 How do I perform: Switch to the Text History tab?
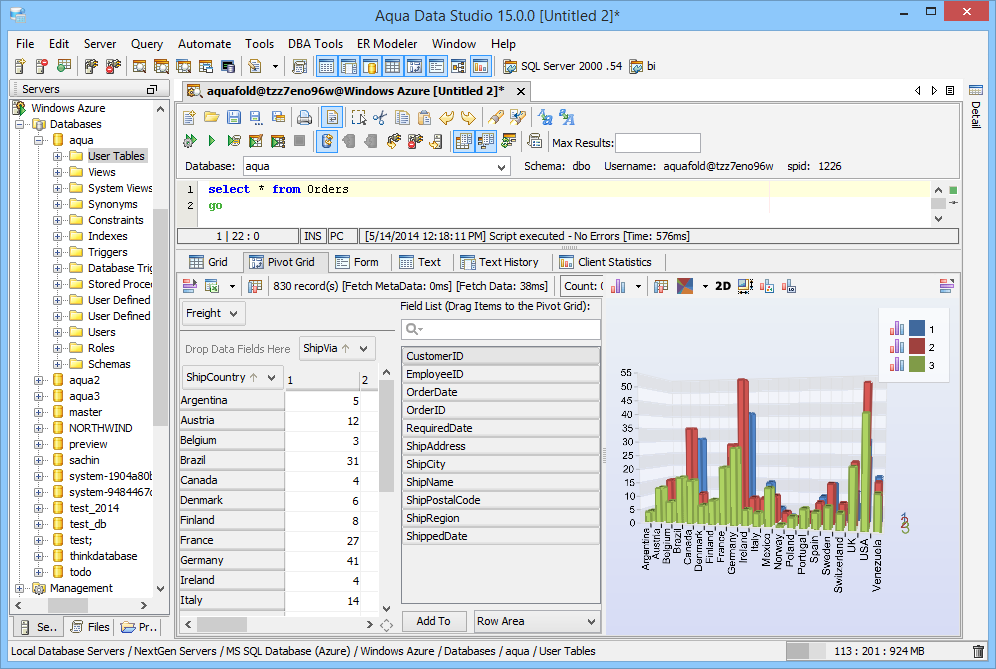pyautogui.click(x=500, y=262)
